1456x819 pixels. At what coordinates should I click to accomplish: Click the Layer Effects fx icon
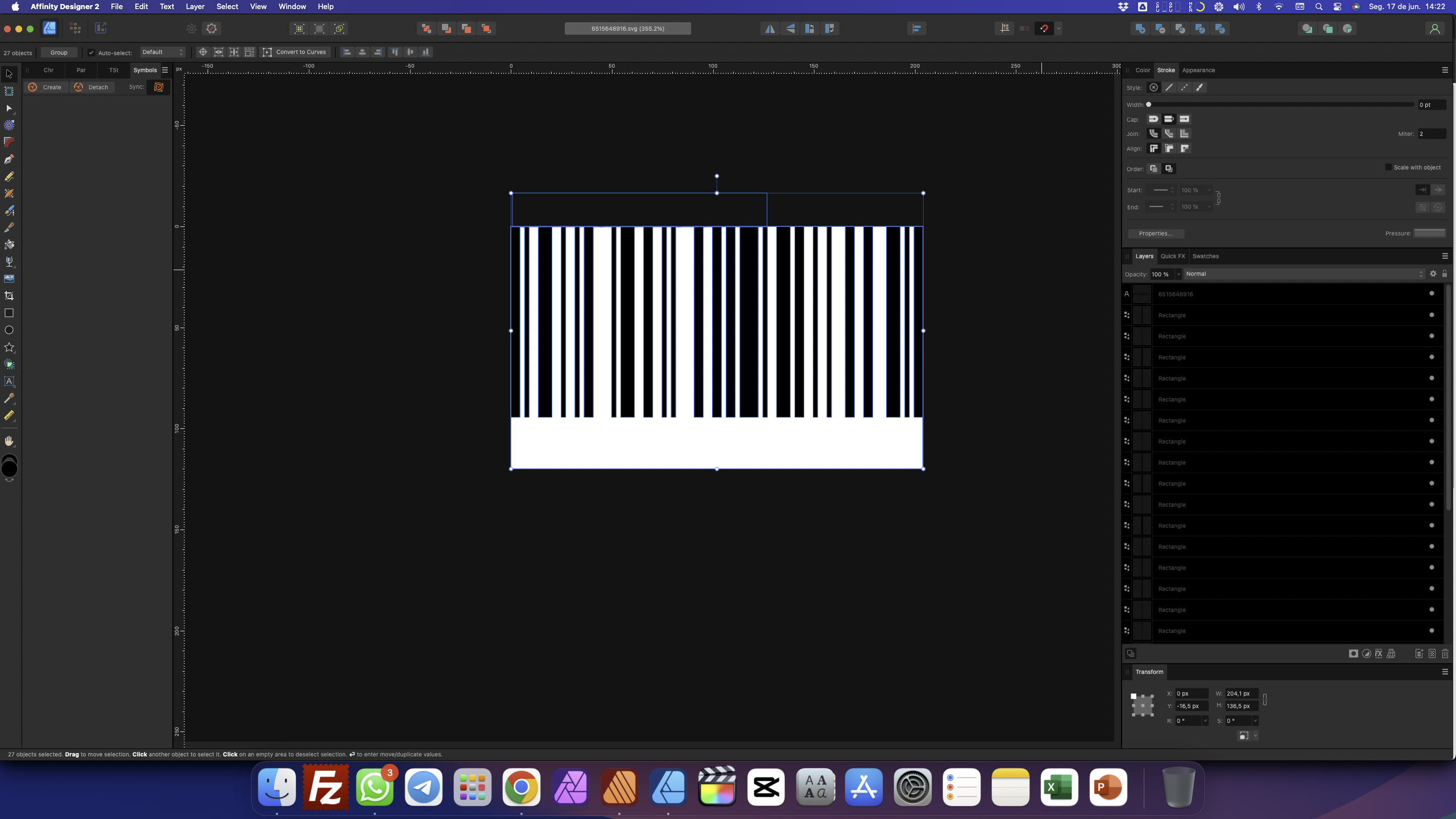pyautogui.click(x=1379, y=653)
